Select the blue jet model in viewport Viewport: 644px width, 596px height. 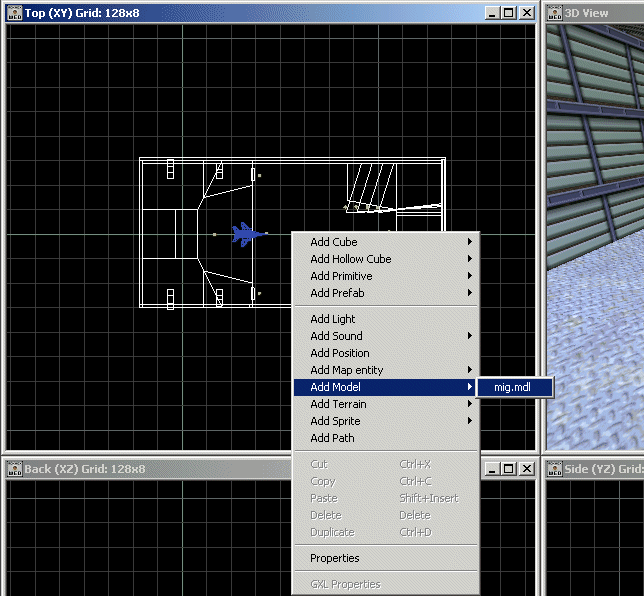(246, 234)
